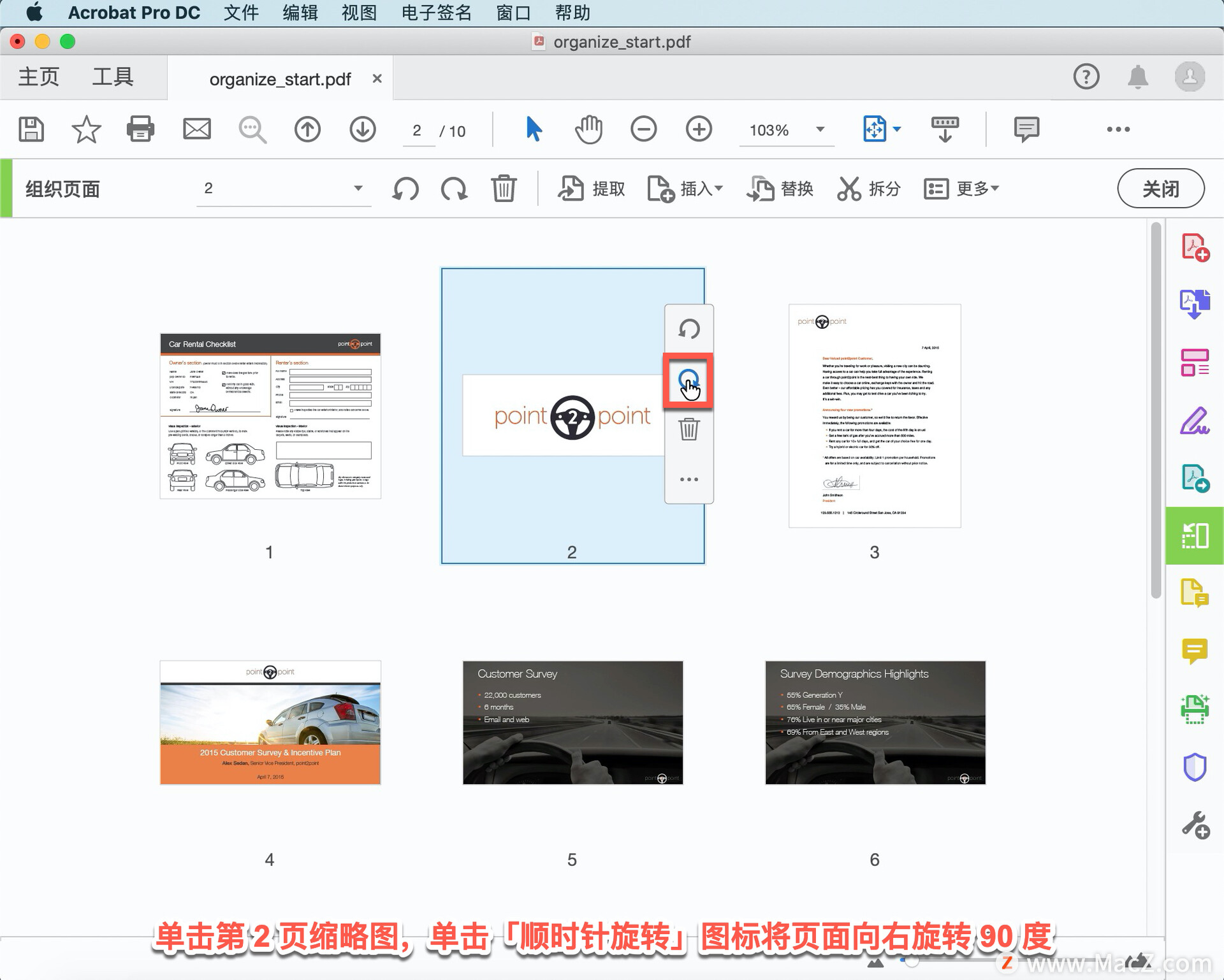Click the counterclockwise rotate icon on page 2 thumbnail
Image resolution: width=1224 pixels, height=980 pixels.
[688, 329]
